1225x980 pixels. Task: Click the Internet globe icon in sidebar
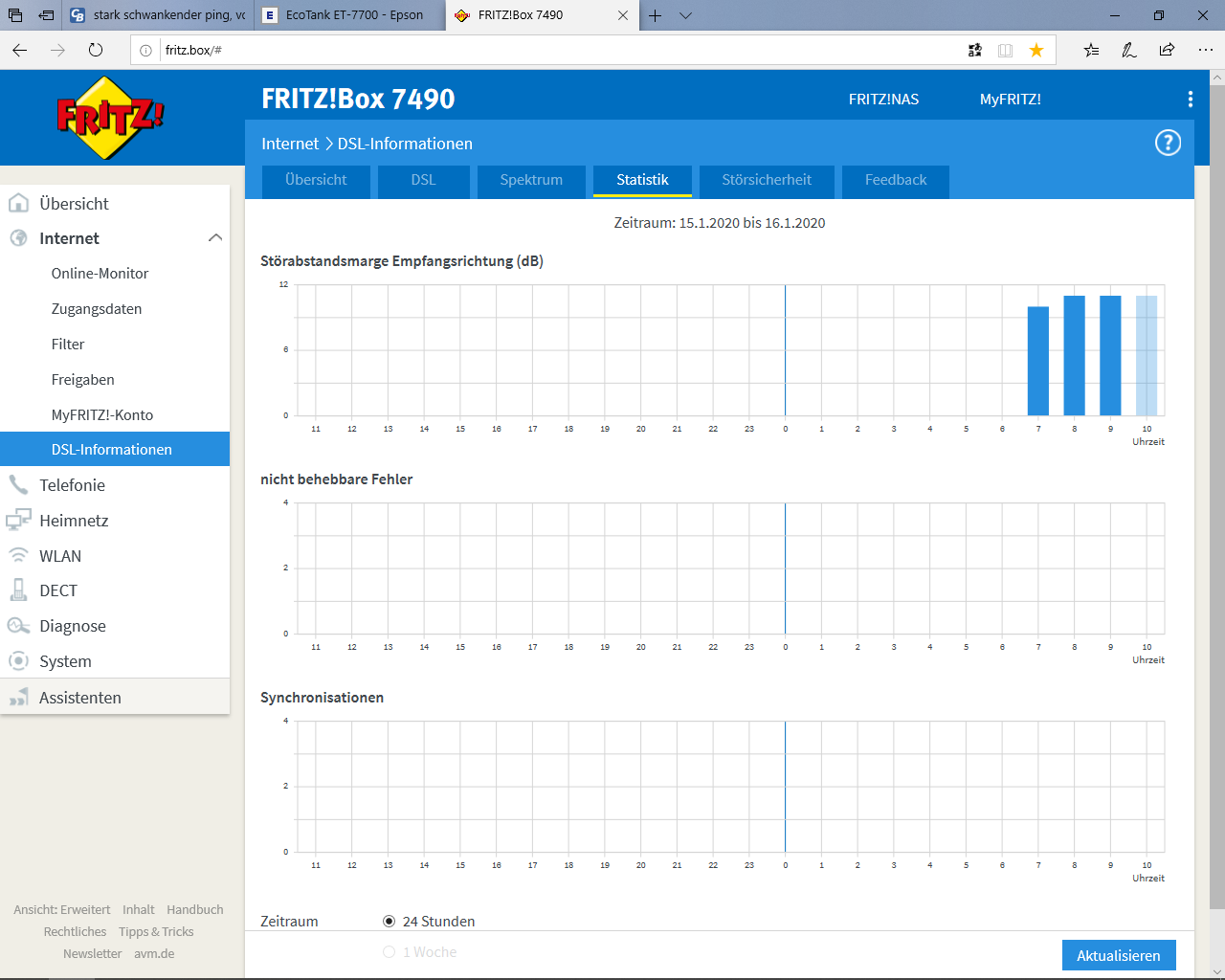pyautogui.click(x=18, y=238)
